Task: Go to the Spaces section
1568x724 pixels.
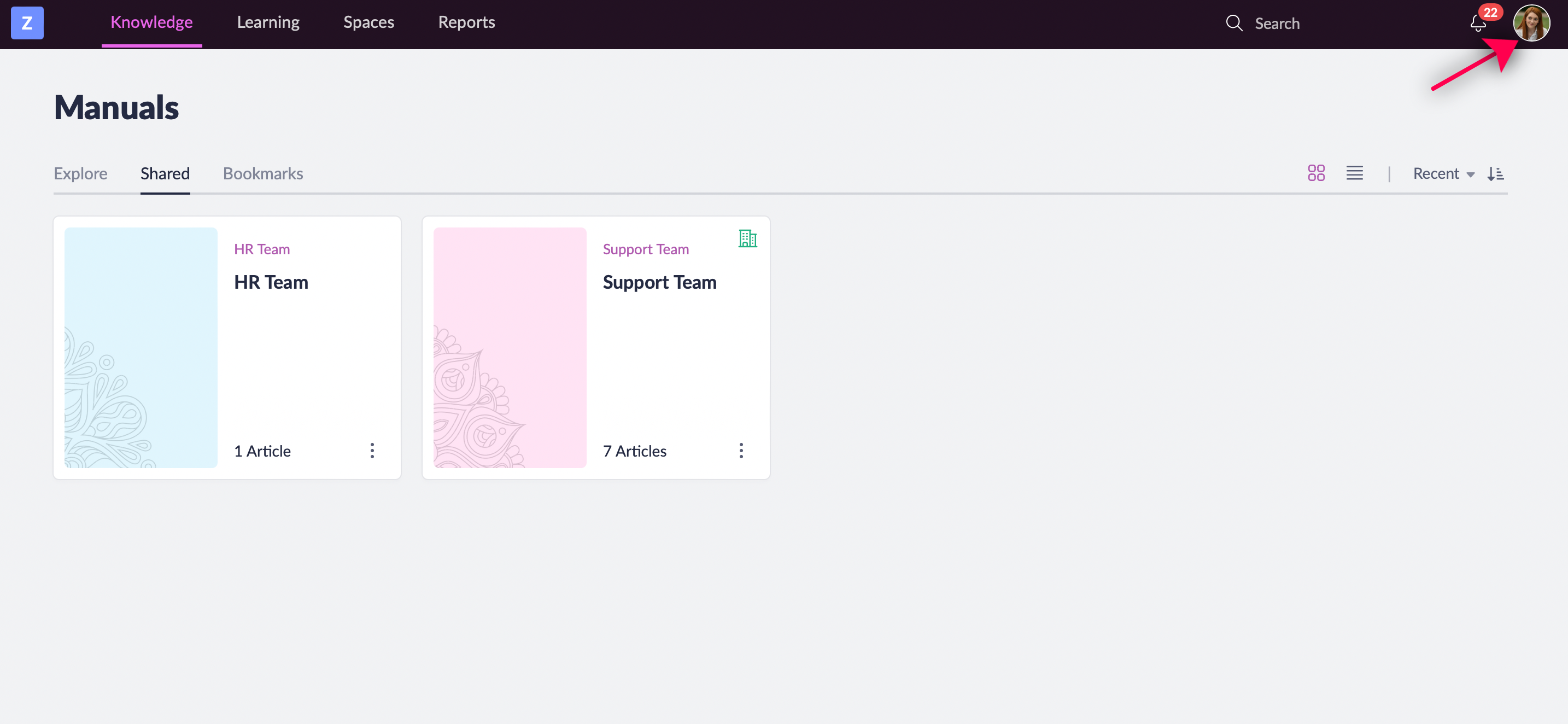Action: point(368,22)
